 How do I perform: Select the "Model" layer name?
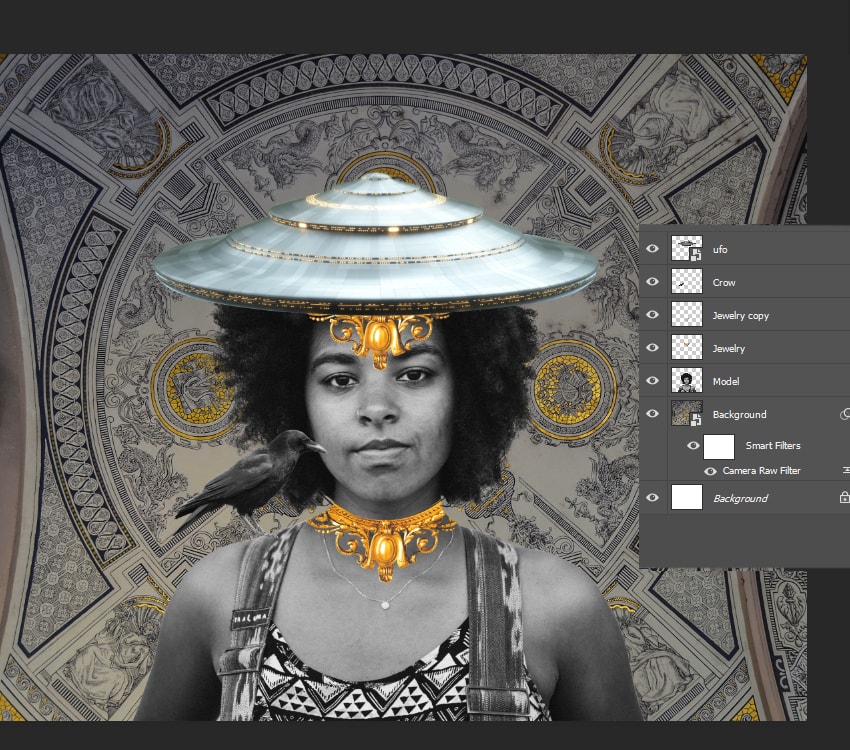(x=726, y=382)
